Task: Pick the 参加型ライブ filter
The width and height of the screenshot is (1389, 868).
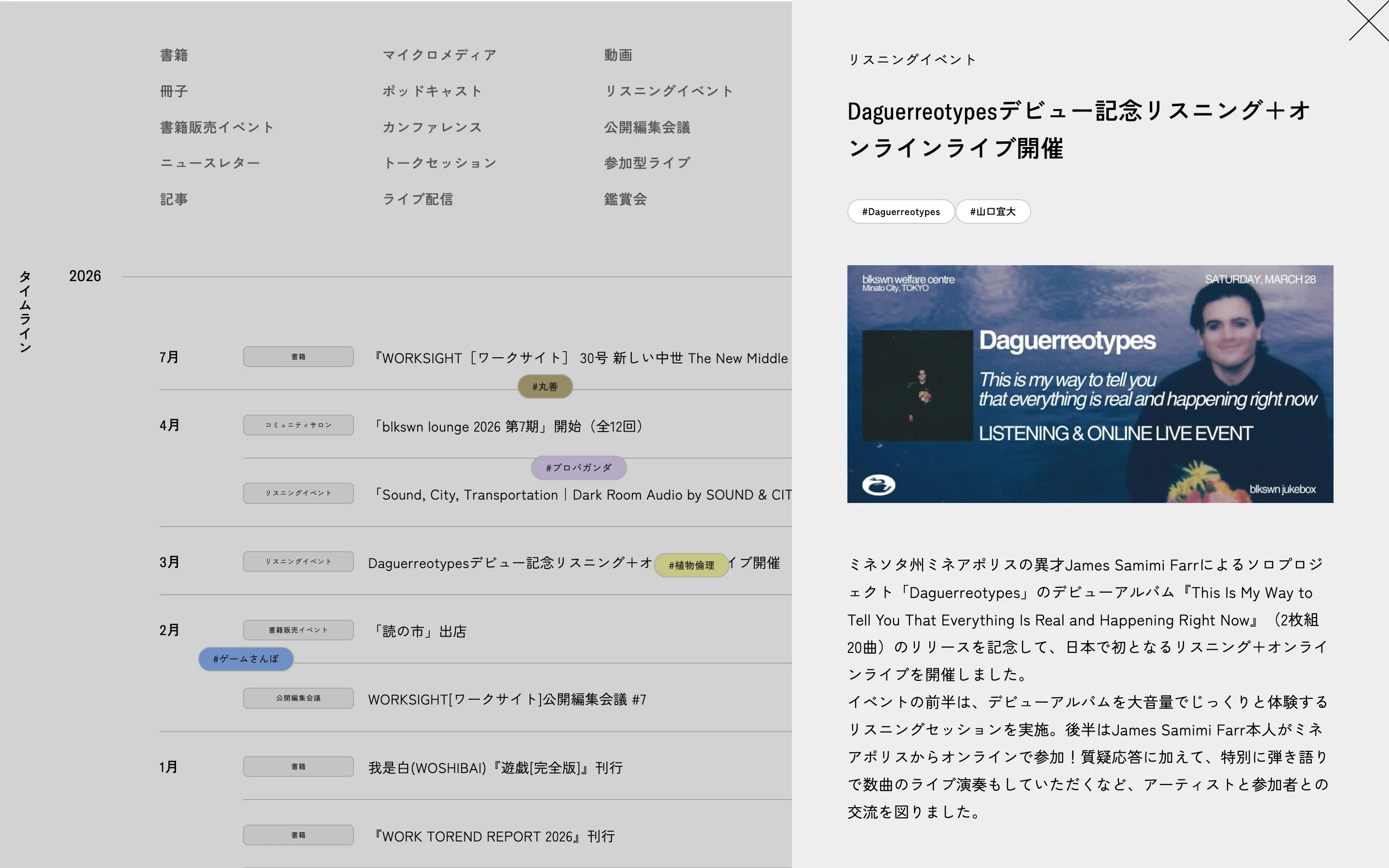Action: pos(647,163)
